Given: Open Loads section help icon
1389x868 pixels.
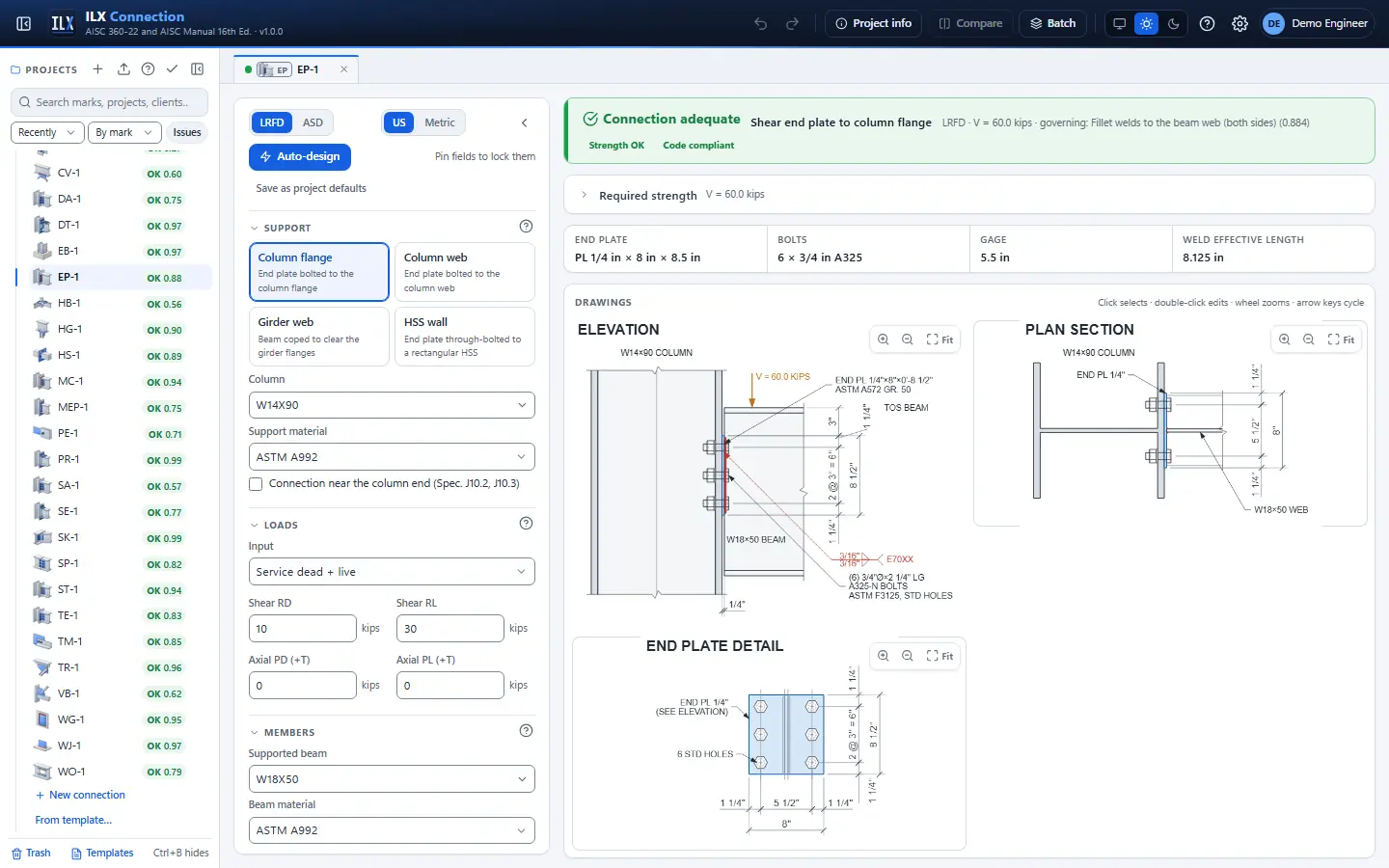Looking at the screenshot, I should [x=526, y=524].
